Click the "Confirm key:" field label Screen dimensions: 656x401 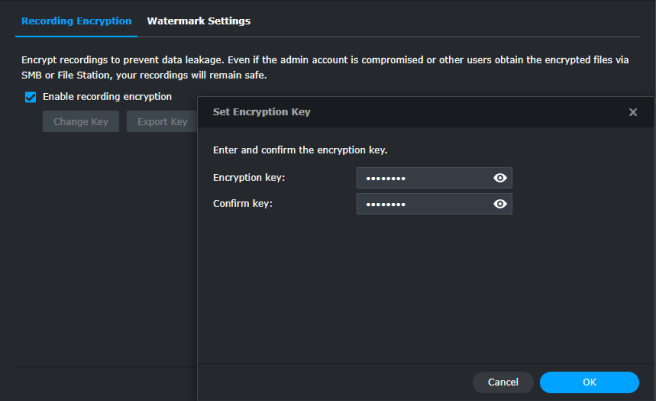pyautogui.click(x=243, y=204)
